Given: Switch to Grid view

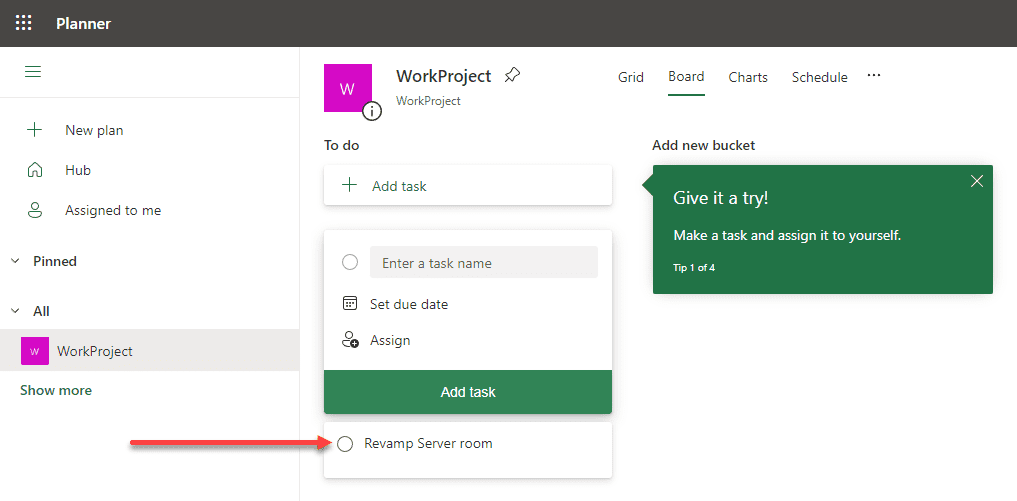Looking at the screenshot, I should coord(630,77).
